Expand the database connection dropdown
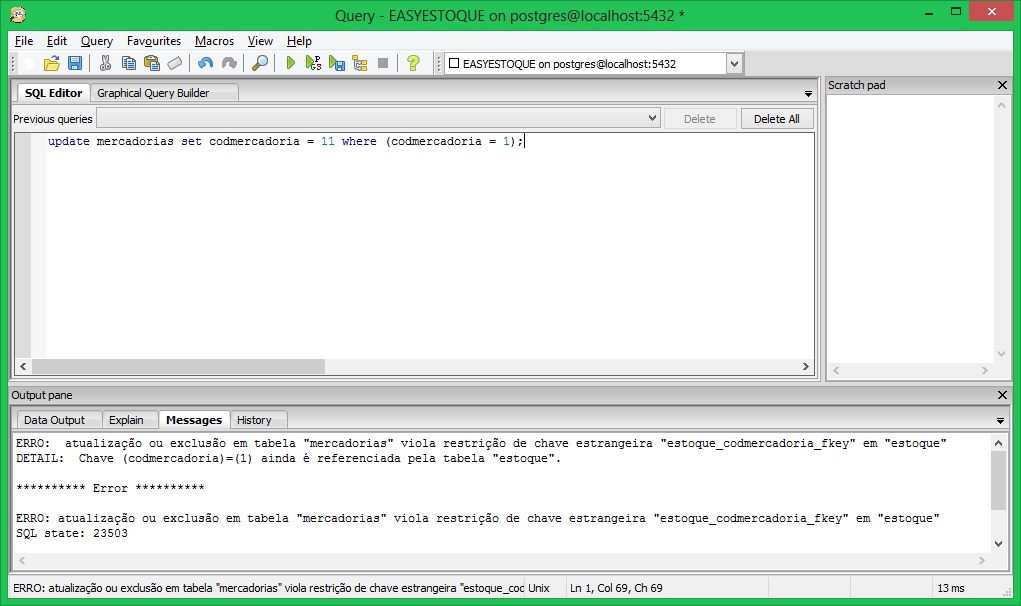Image resolution: width=1021 pixels, height=606 pixels. click(734, 64)
